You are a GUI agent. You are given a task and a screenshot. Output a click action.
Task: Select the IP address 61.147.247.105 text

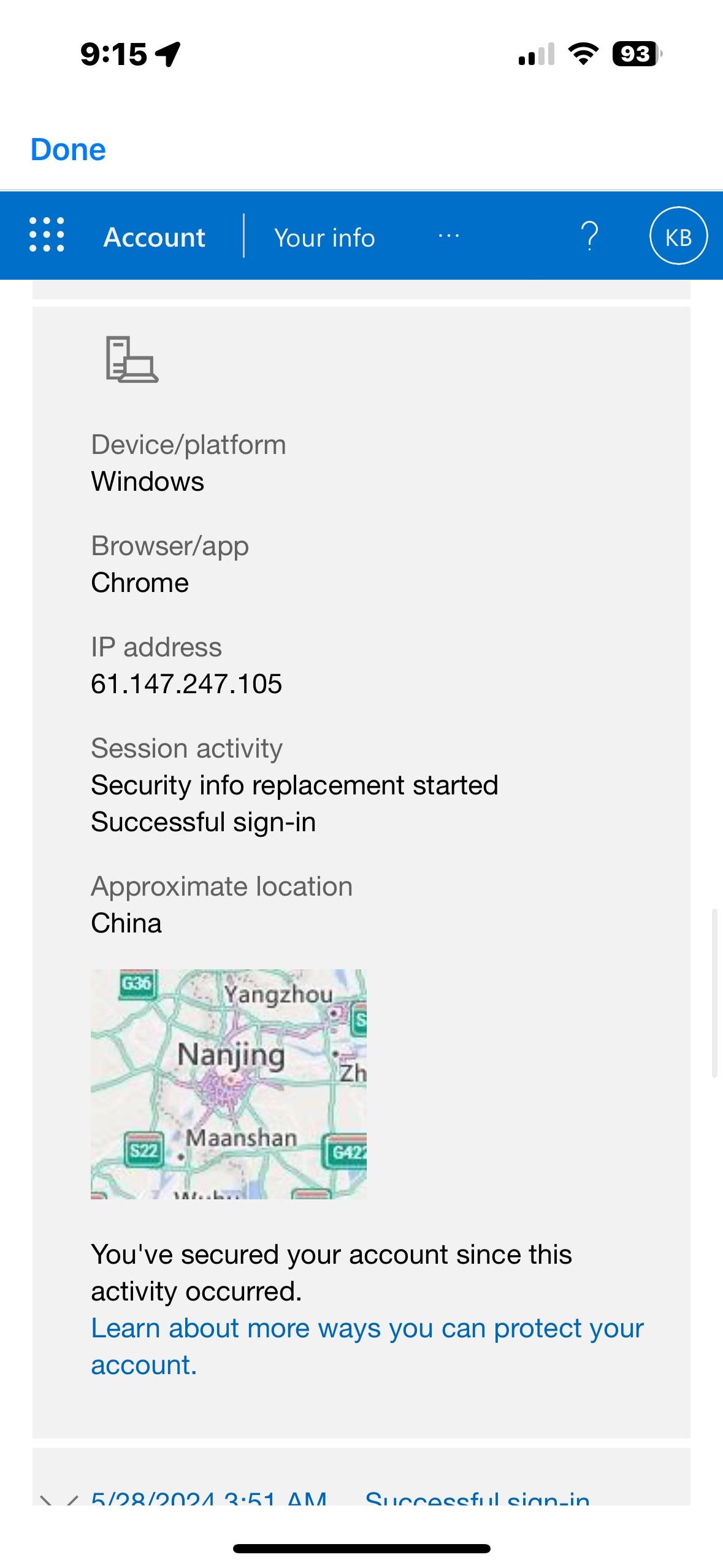click(186, 683)
